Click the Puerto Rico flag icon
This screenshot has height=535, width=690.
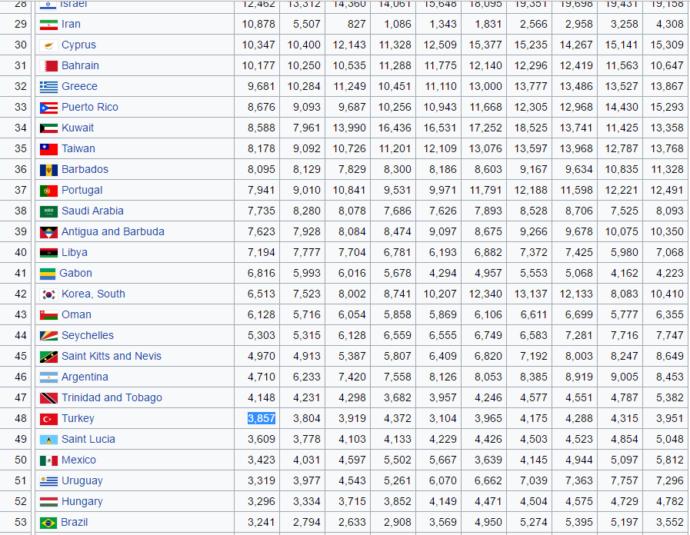point(48,107)
